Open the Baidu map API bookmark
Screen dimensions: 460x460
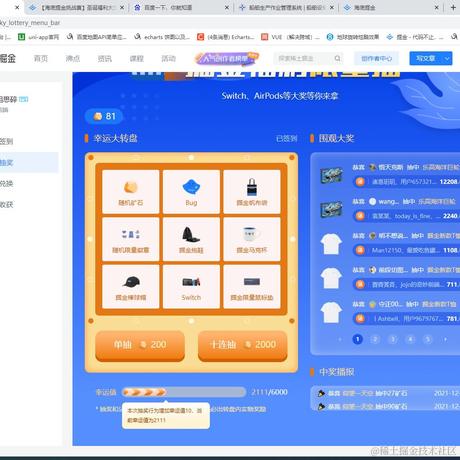click(x=97, y=37)
